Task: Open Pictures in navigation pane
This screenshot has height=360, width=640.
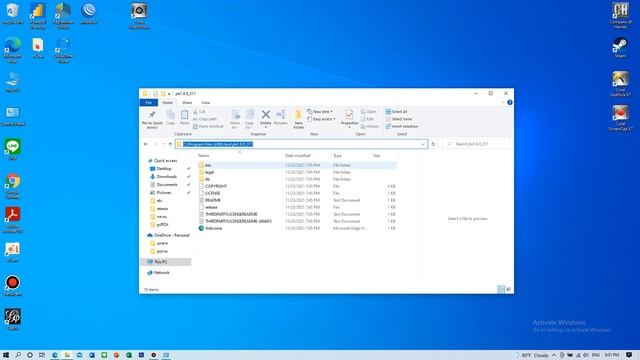Action: [x=164, y=193]
